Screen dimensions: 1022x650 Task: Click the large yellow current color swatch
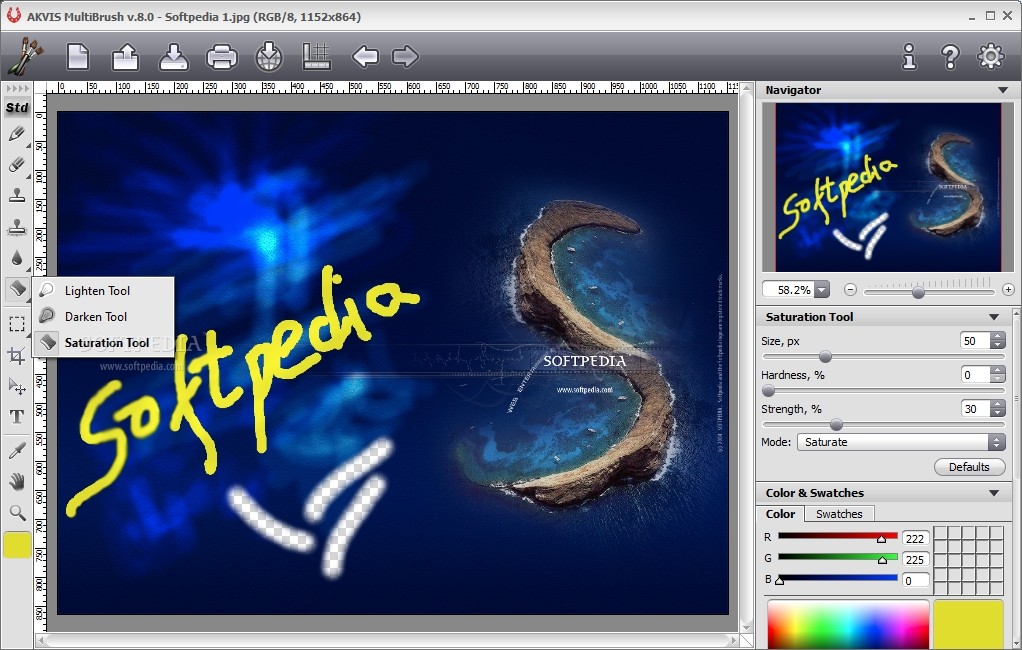coord(969,625)
